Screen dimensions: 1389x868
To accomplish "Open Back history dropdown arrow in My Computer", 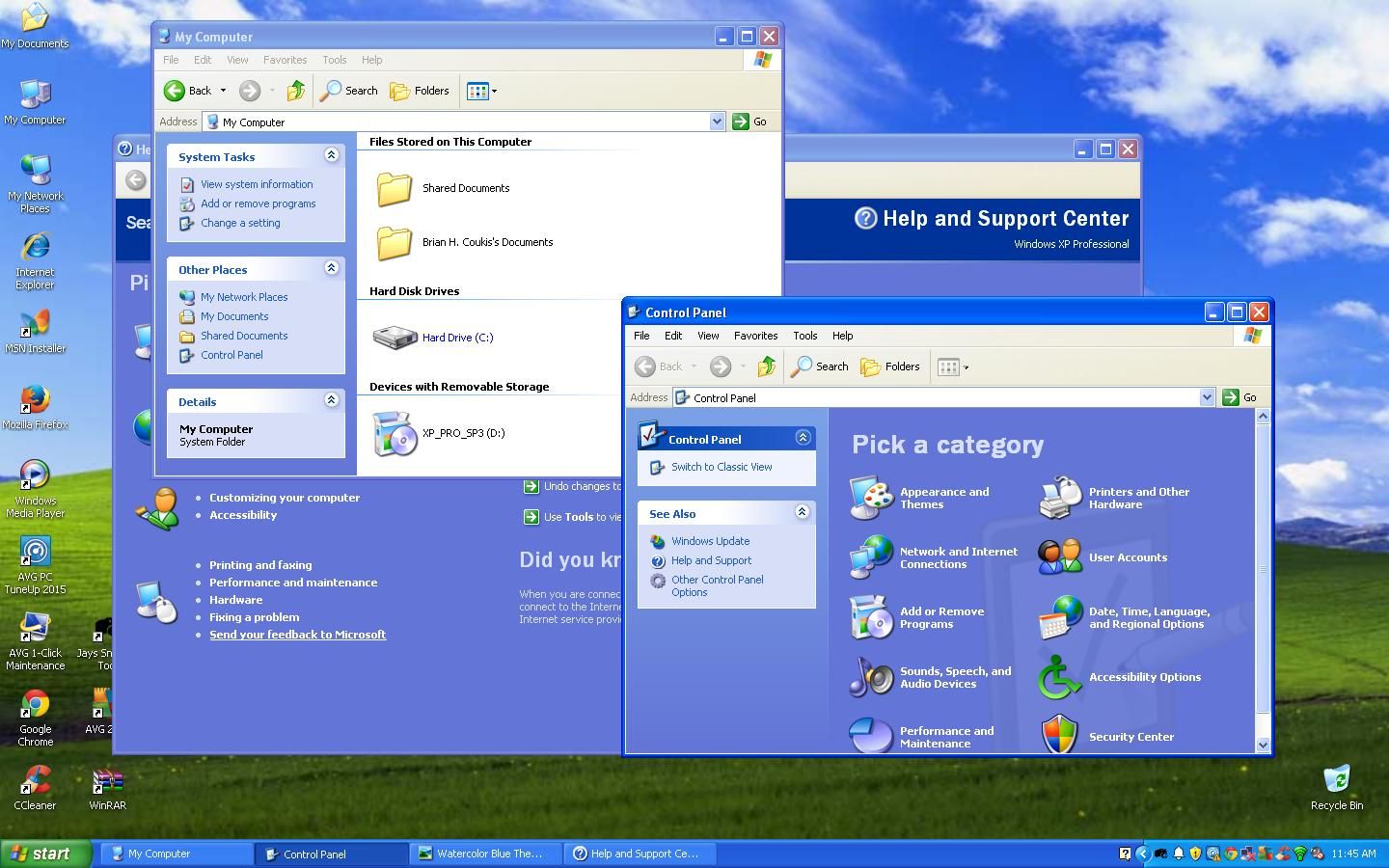I will tap(223, 91).
